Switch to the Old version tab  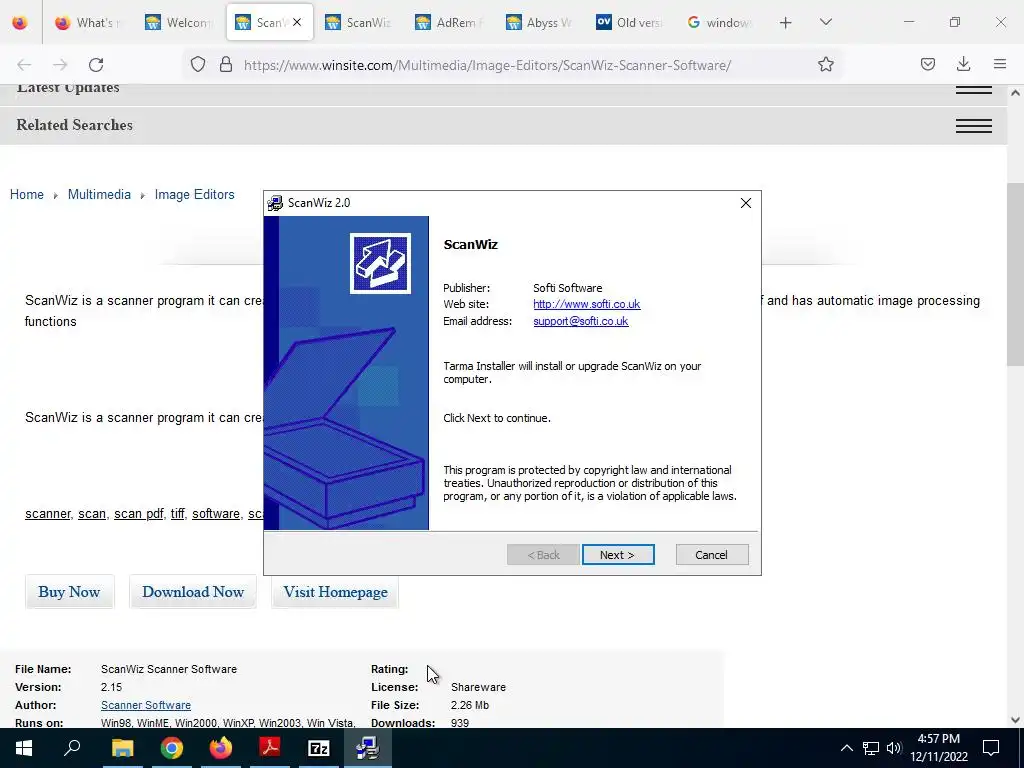point(629,23)
